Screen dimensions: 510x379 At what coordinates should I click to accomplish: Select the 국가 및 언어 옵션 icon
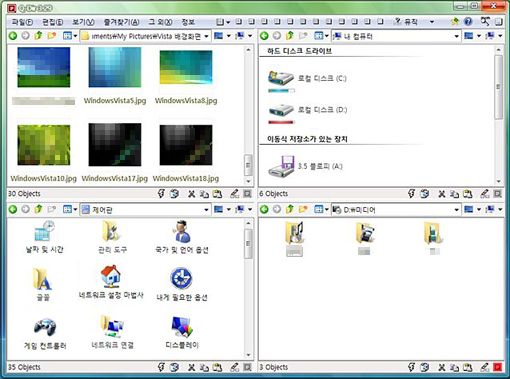click(x=182, y=231)
